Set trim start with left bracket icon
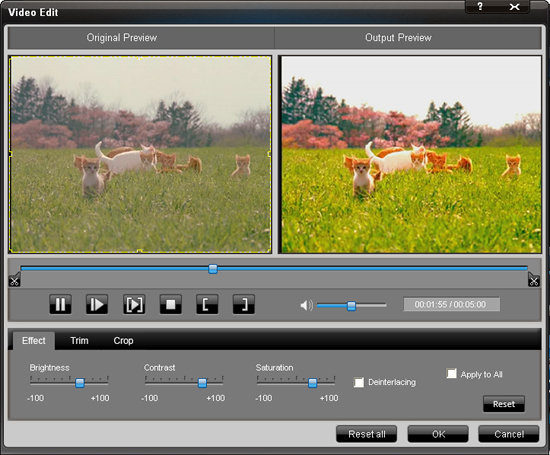Viewport: 550px width, 455px height. [x=207, y=304]
